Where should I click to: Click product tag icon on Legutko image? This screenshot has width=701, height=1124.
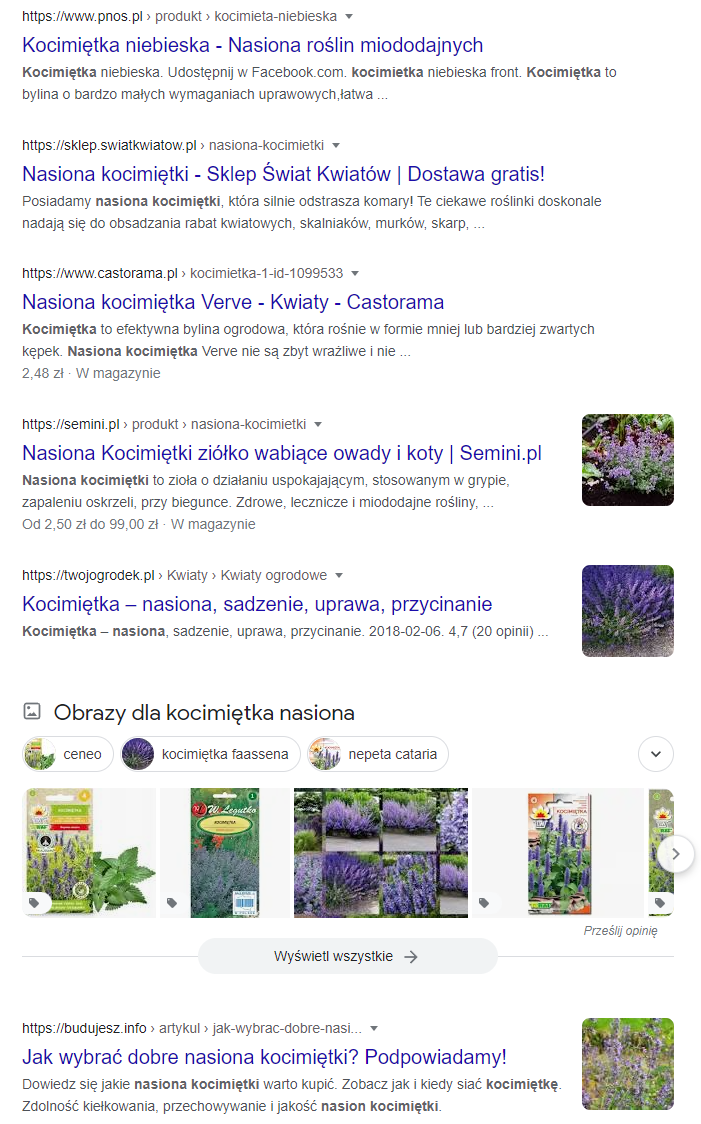[x=172, y=902]
